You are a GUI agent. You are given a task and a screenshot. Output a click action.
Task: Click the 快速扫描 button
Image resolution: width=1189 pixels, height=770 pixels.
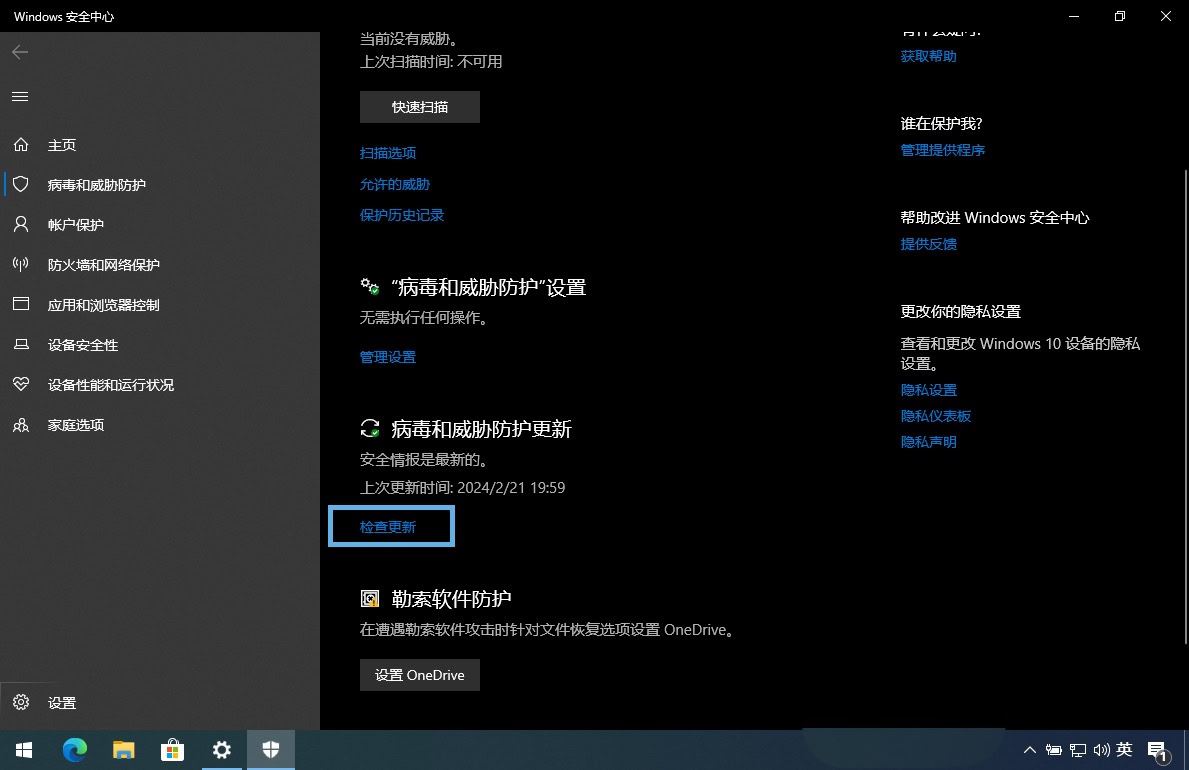point(420,107)
